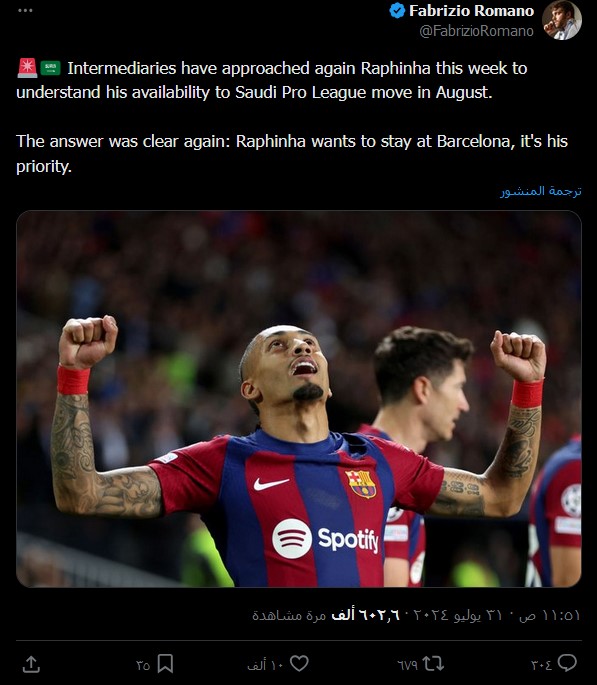Click the reply count 304
The image size is (597, 685).
tap(542, 665)
